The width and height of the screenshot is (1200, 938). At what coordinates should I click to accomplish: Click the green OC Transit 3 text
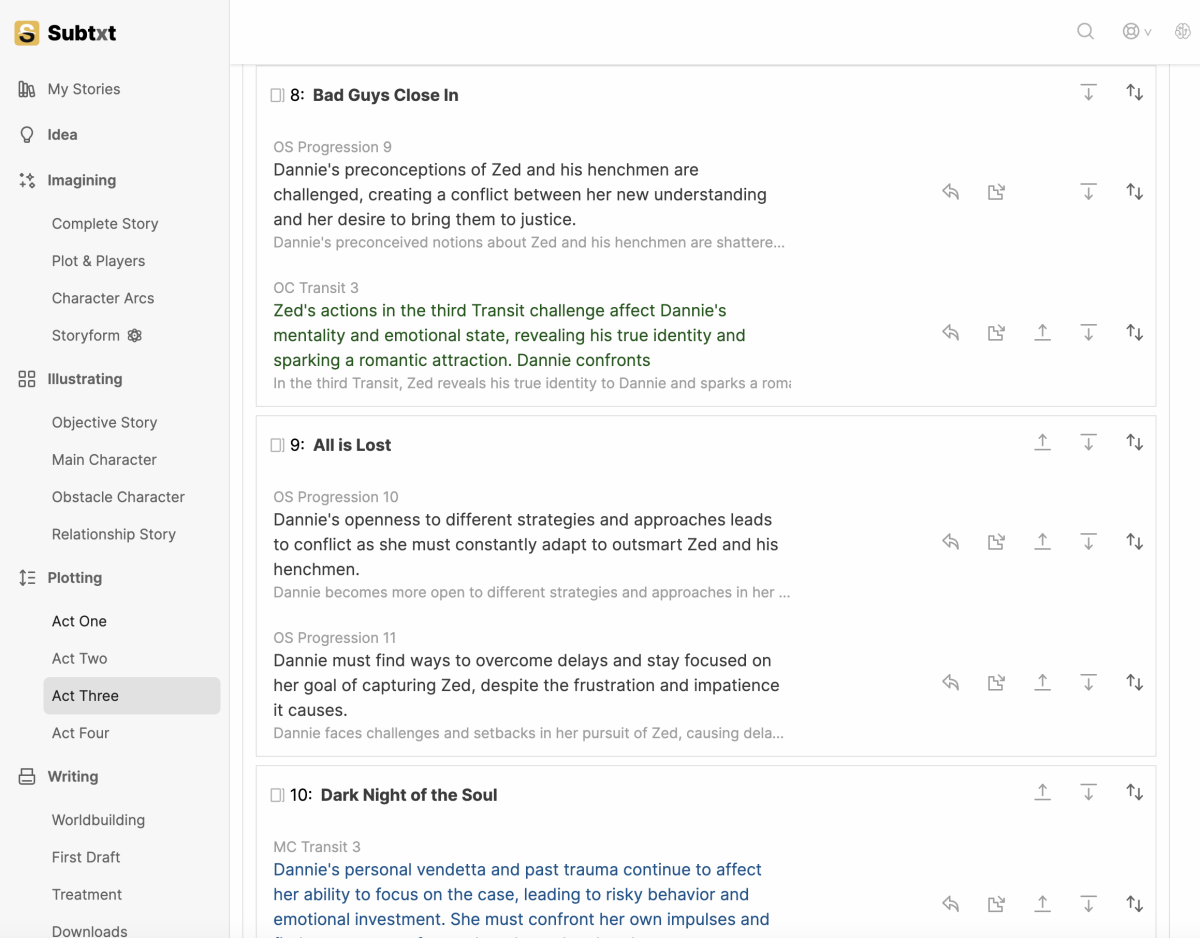point(510,335)
